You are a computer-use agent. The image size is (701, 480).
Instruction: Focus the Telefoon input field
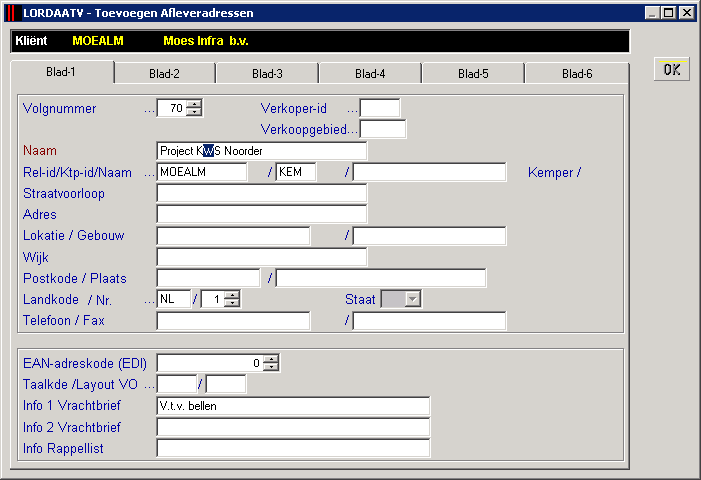pyautogui.click(x=233, y=320)
